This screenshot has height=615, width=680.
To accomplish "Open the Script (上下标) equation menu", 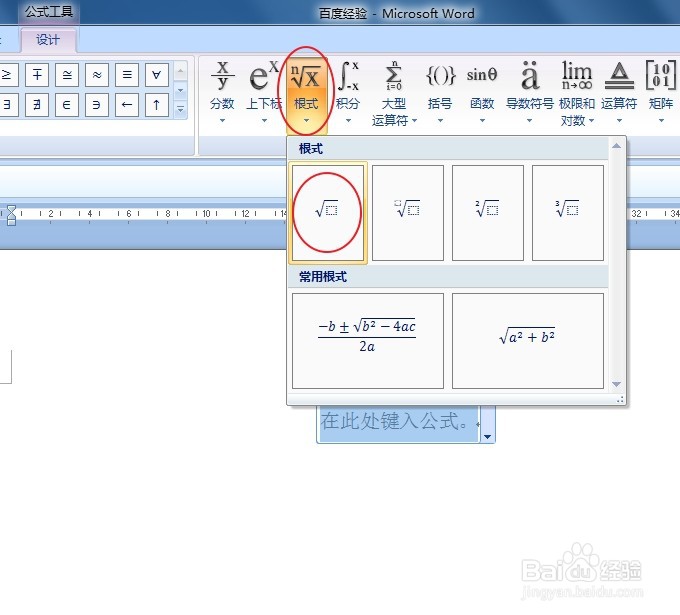I will [x=264, y=92].
